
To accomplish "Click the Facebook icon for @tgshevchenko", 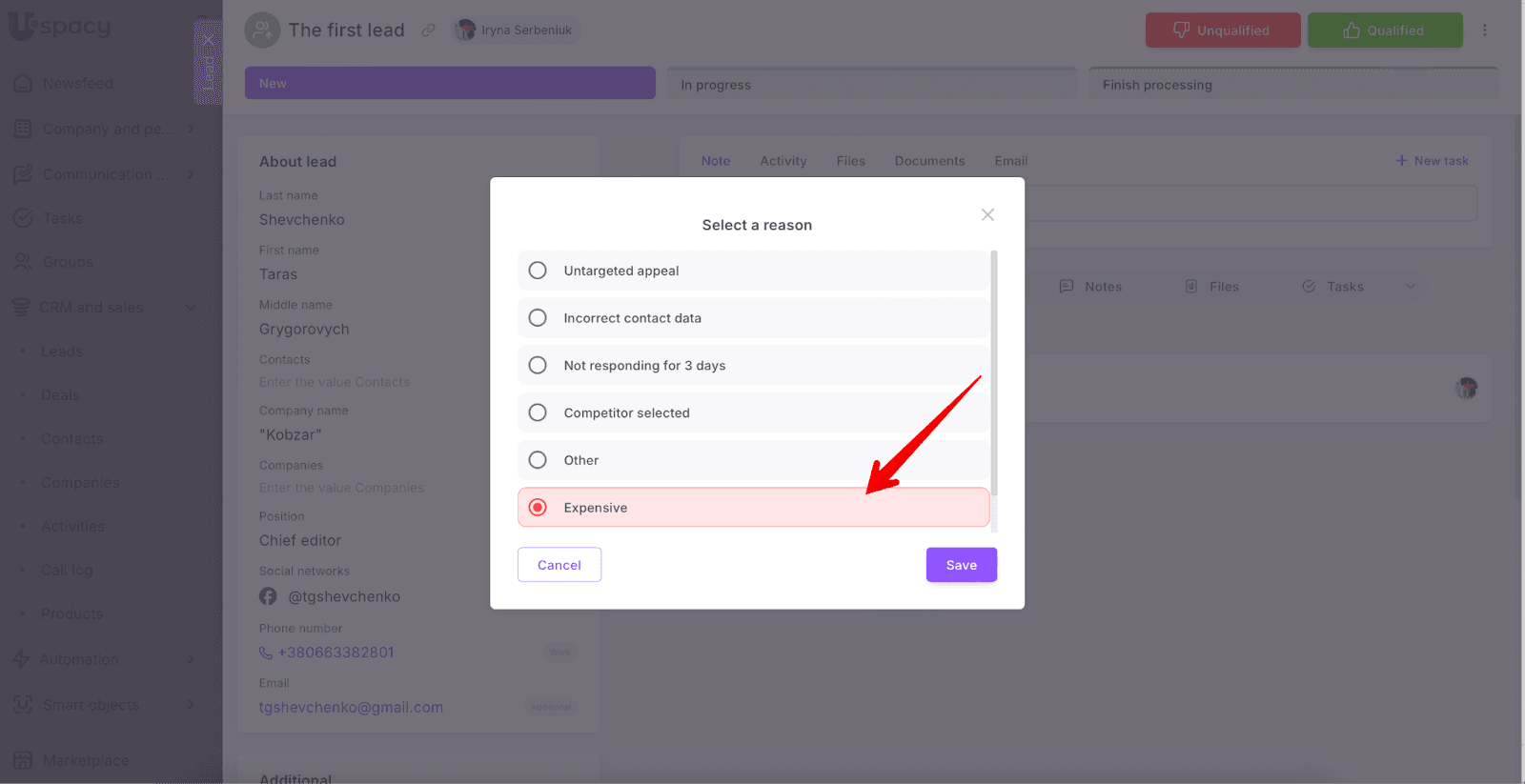I will click(x=268, y=596).
